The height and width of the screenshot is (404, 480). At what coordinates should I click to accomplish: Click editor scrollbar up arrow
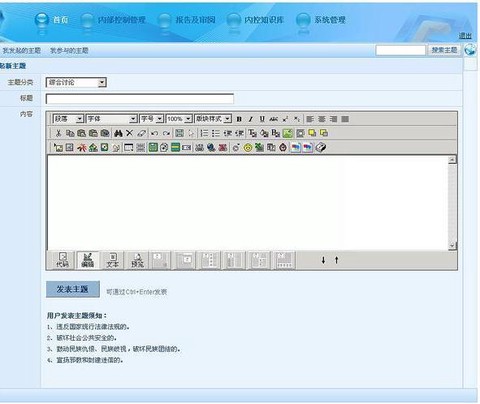[x=452, y=160]
